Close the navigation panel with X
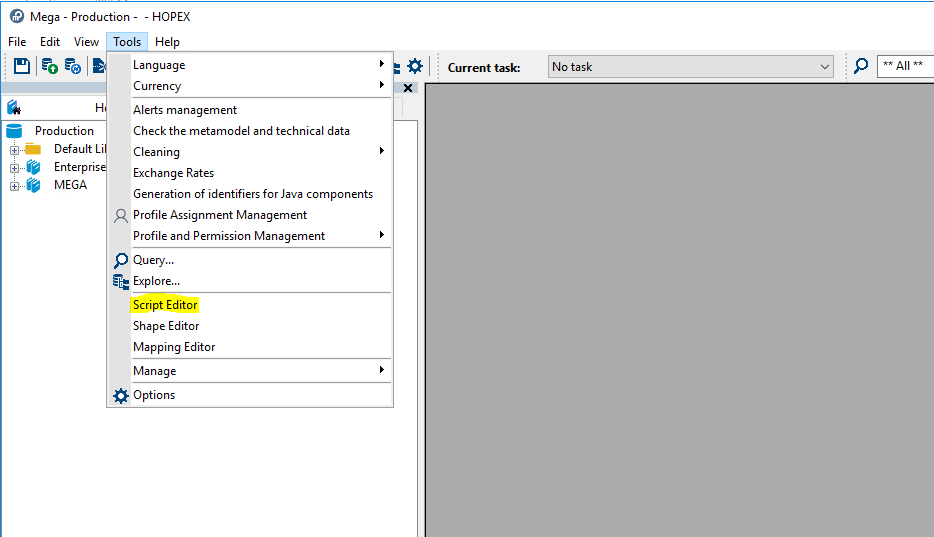The width and height of the screenshot is (934, 537). tap(408, 88)
